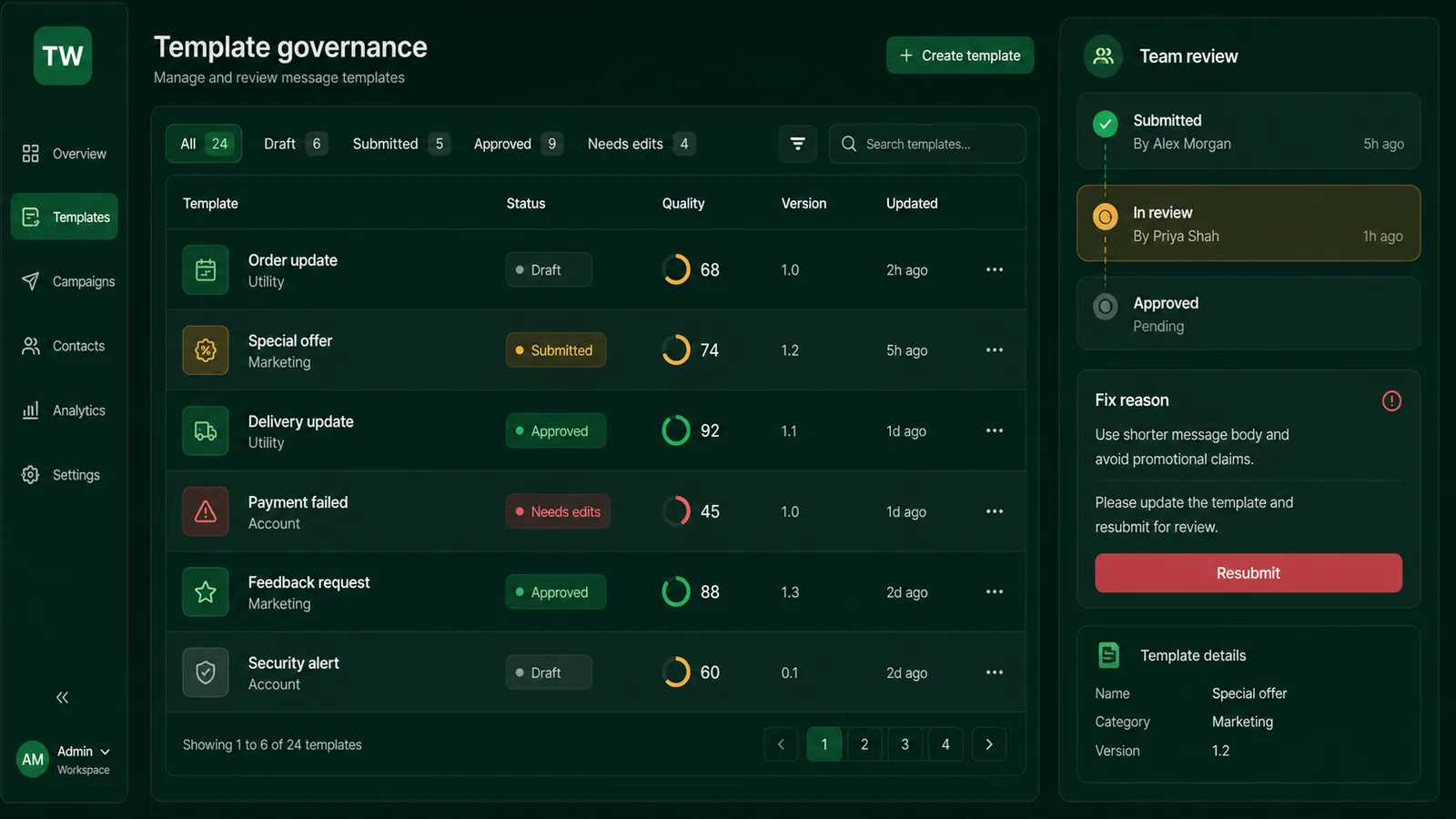Click the Payment failed warning icon
This screenshot has width=1456, height=819.
click(206, 511)
